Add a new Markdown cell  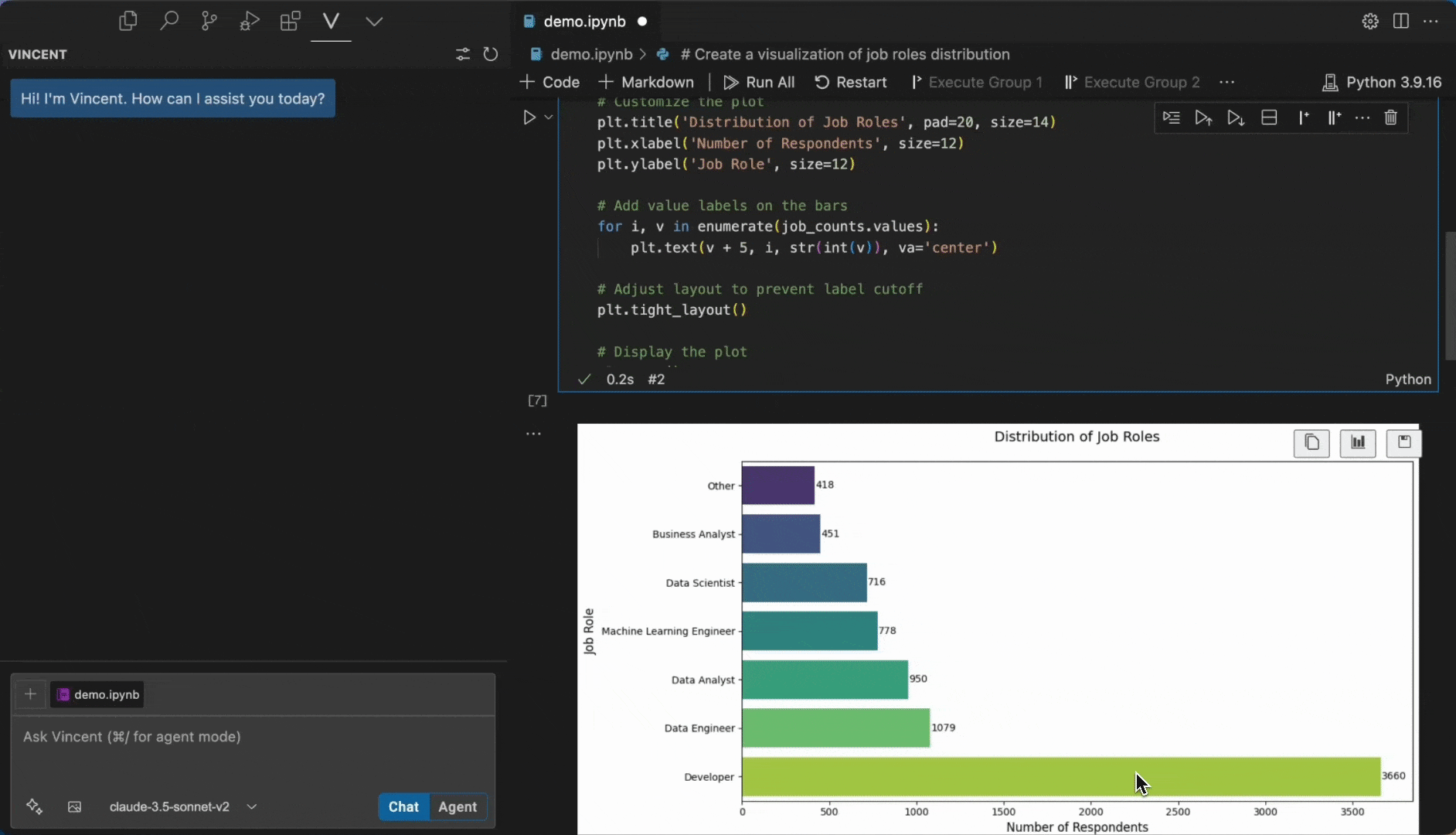pyautogui.click(x=647, y=82)
